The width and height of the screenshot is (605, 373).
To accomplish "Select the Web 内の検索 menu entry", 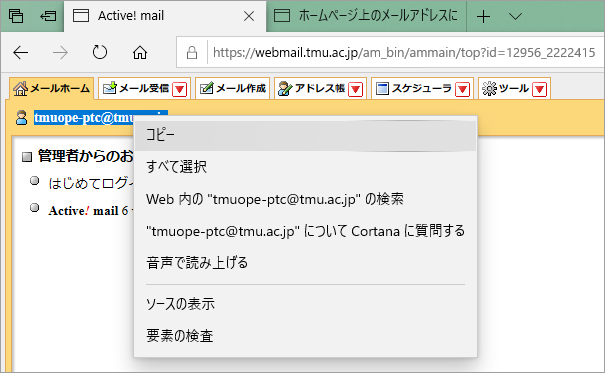I will pyautogui.click(x=306, y=199).
